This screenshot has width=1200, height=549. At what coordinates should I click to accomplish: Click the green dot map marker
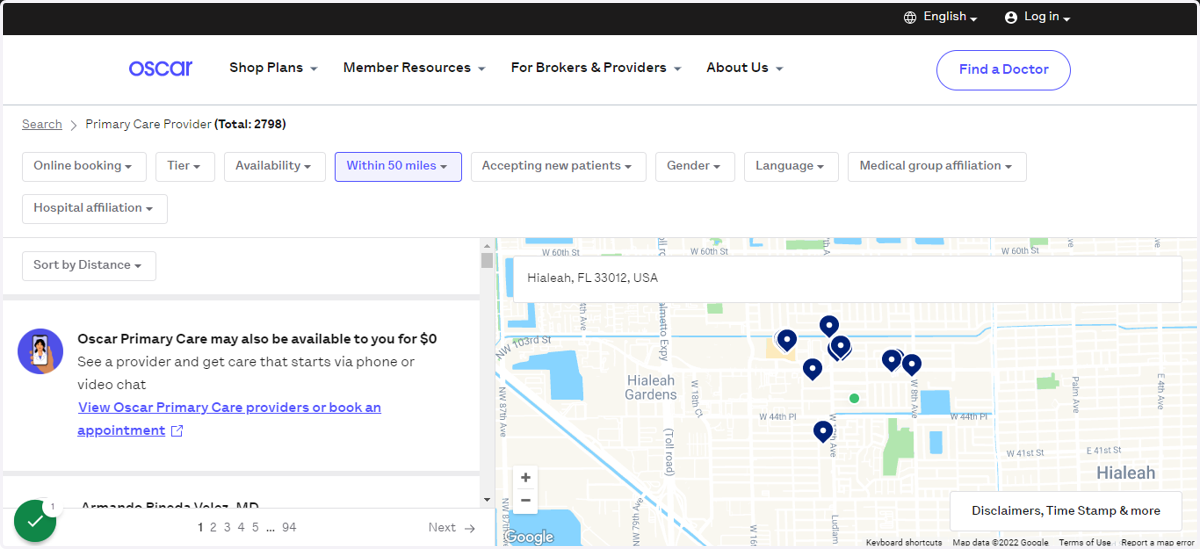854,398
